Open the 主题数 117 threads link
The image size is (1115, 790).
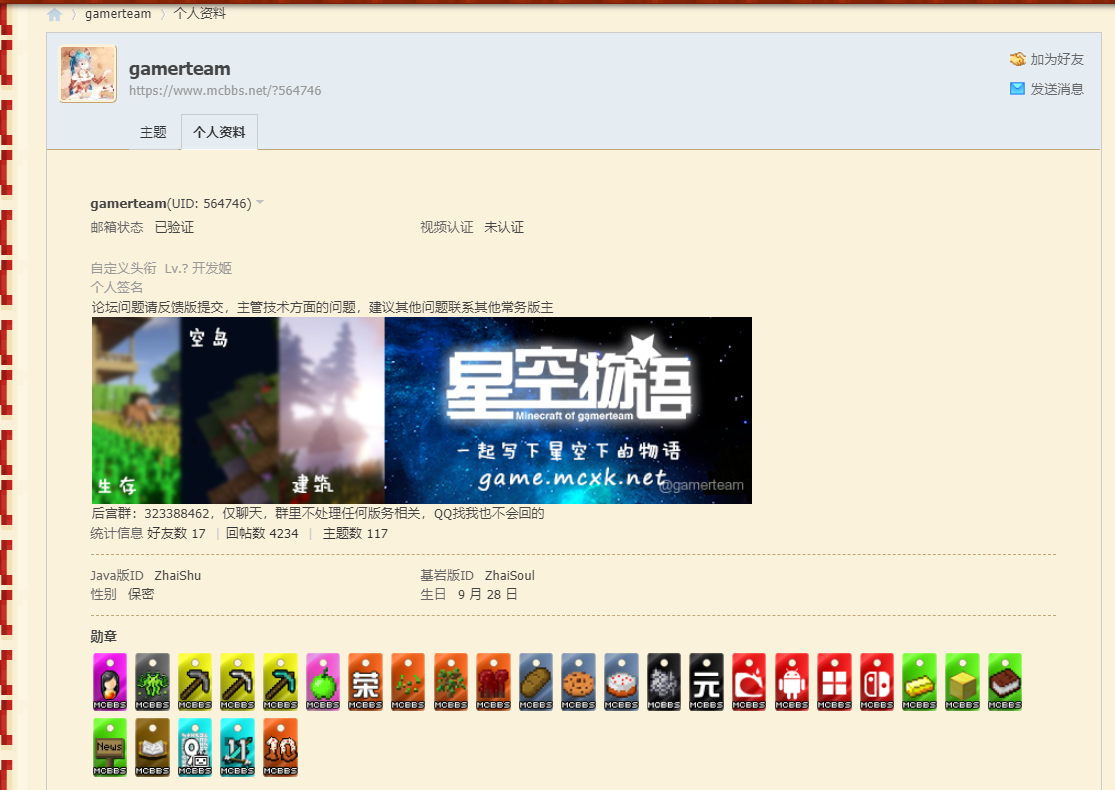point(355,534)
